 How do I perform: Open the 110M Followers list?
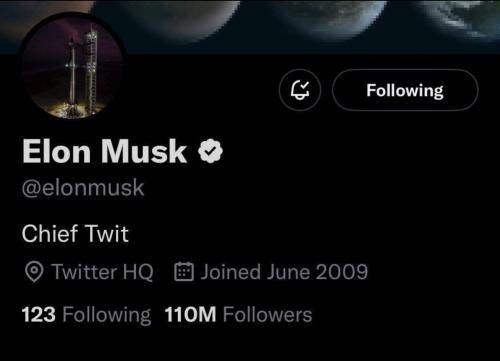pyautogui.click(x=238, y=314)
